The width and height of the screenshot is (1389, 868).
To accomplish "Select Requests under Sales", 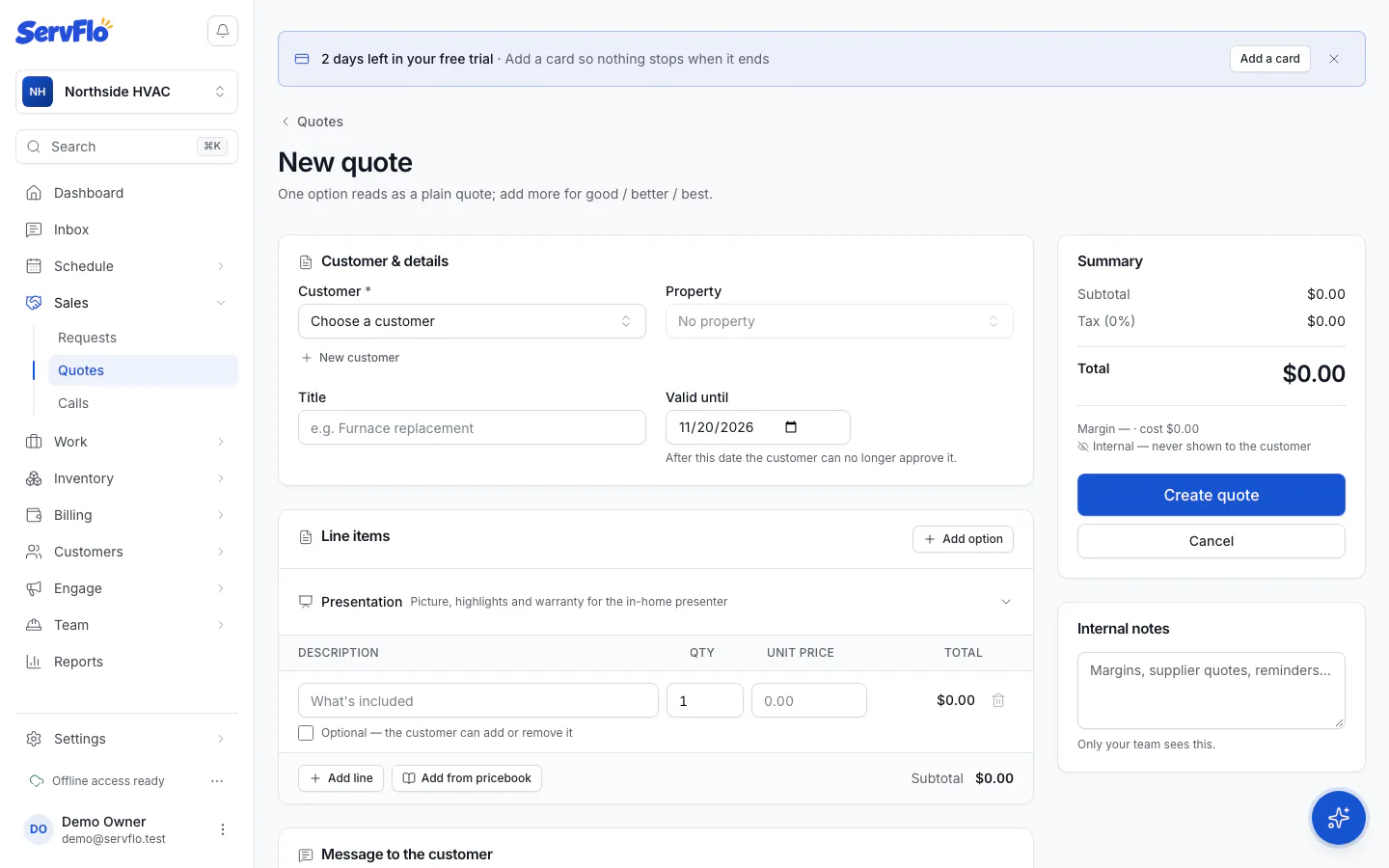I will [143, 338].
